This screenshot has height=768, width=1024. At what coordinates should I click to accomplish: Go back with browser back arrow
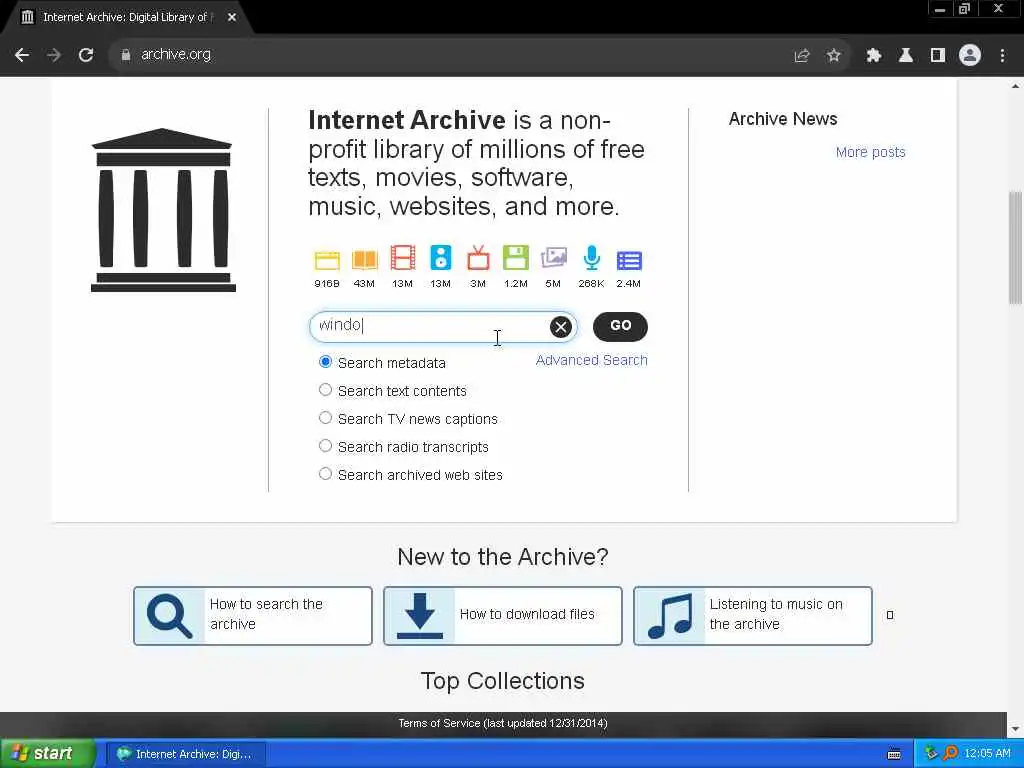(x=22, y=55)
